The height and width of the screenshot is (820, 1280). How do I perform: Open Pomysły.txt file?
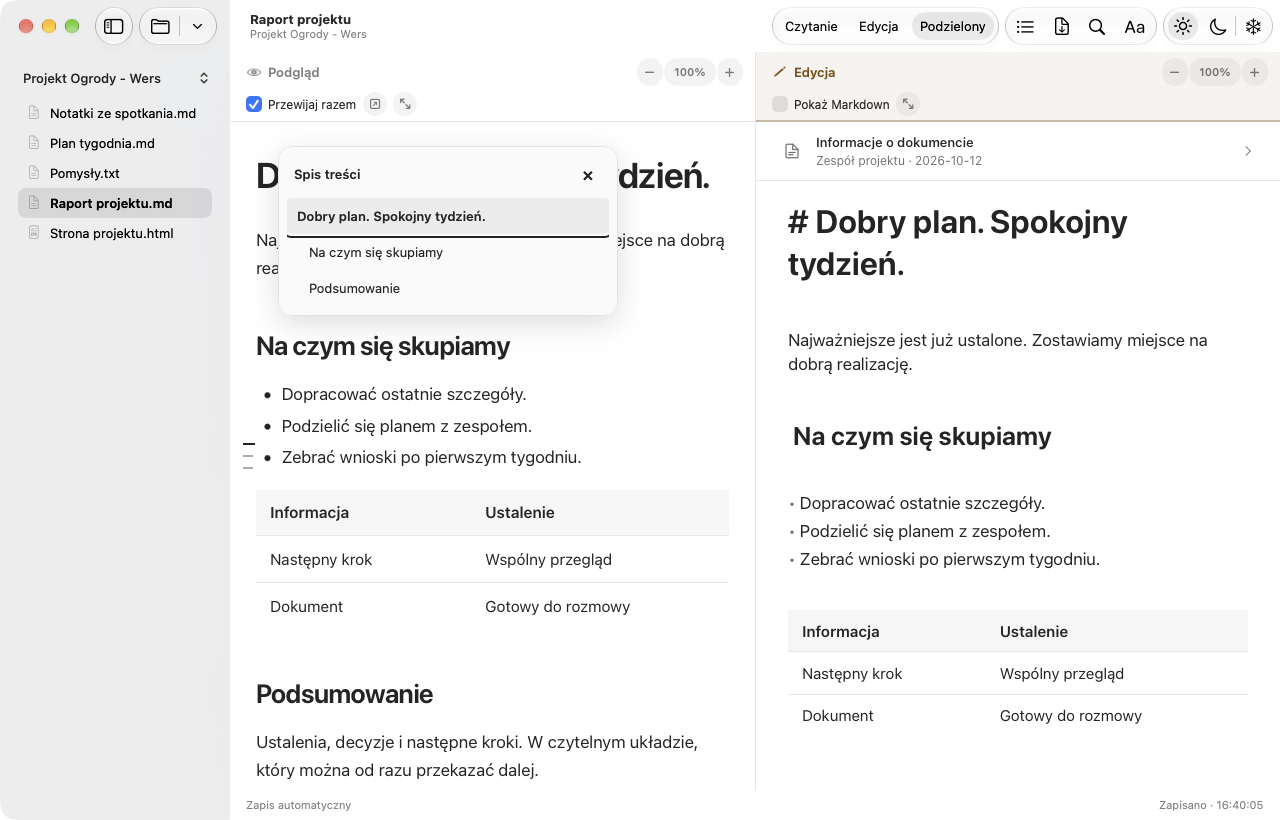[x=115, y=173]
